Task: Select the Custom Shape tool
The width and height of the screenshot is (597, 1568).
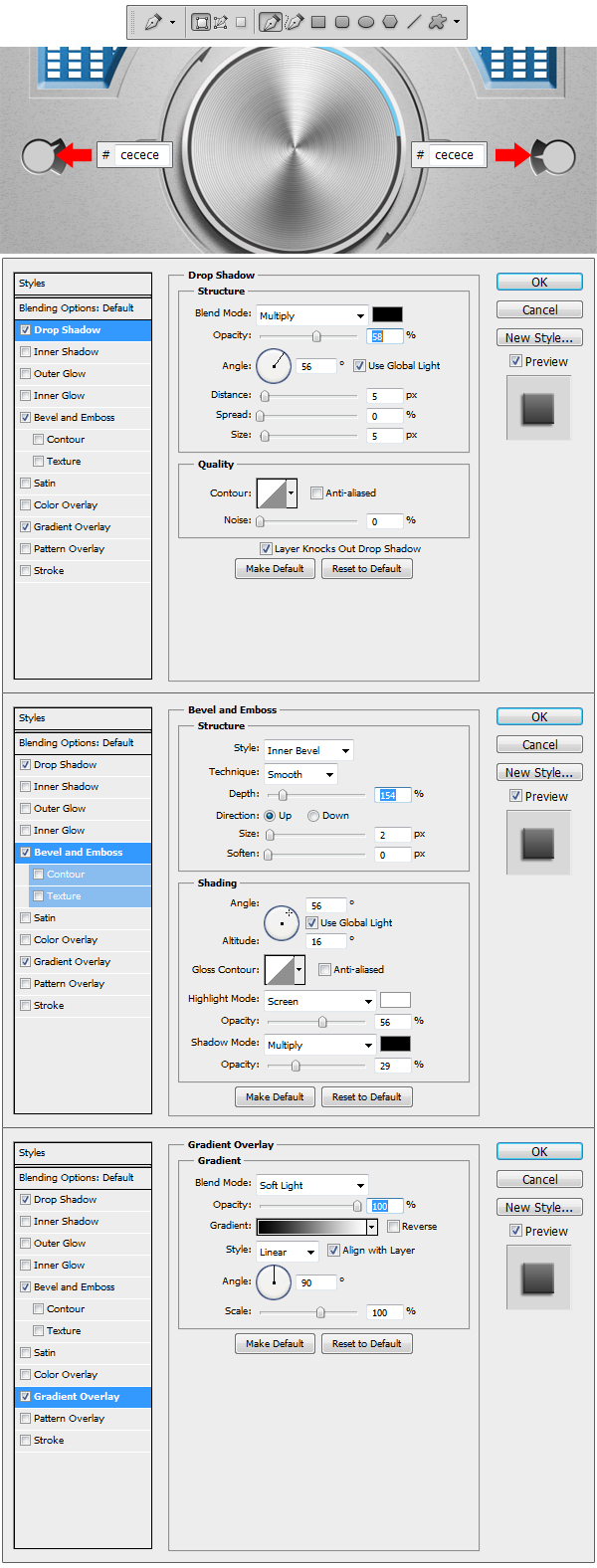Action: [x=437, y=22]
